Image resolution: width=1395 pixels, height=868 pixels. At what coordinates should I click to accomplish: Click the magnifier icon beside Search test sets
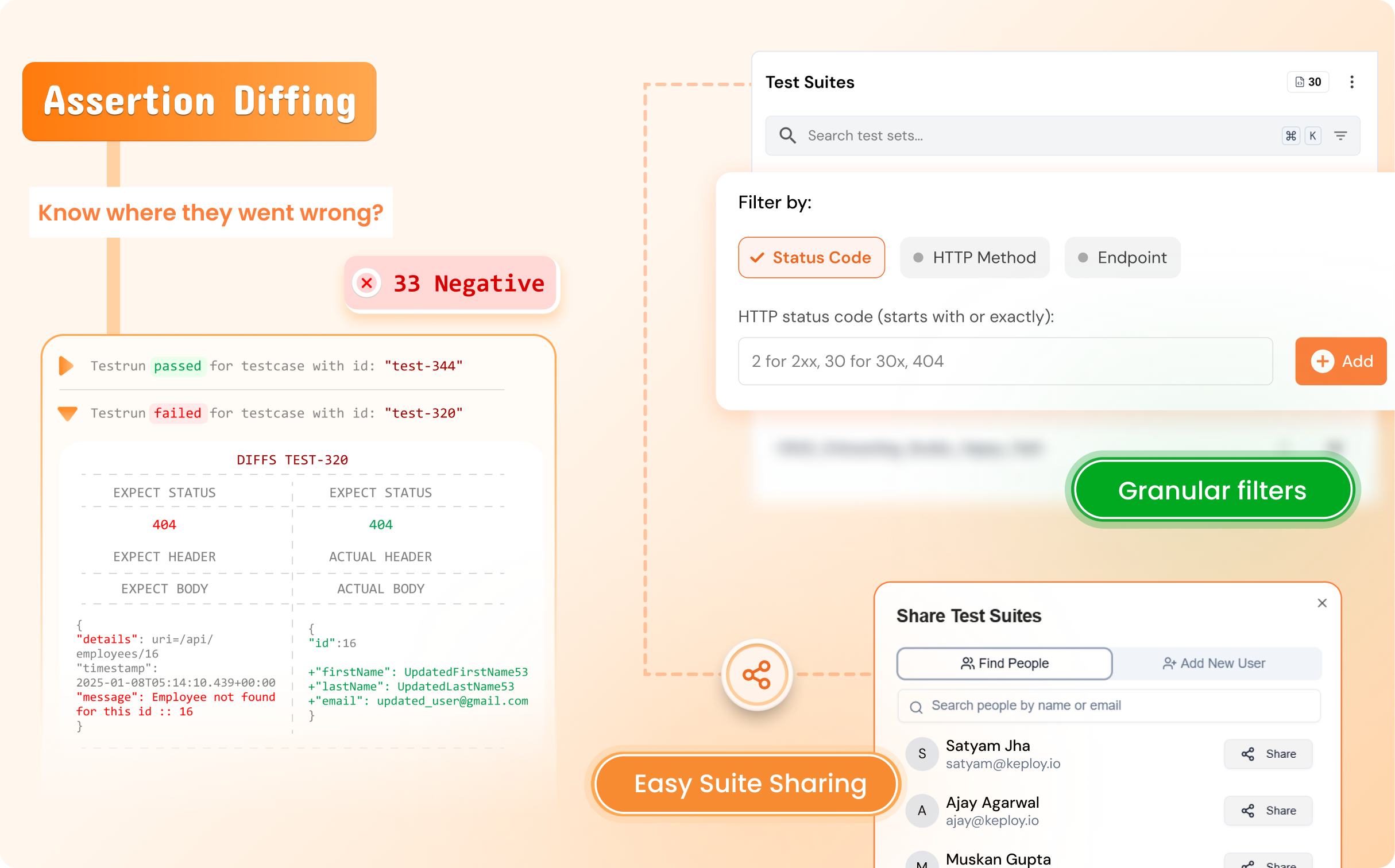787,135
